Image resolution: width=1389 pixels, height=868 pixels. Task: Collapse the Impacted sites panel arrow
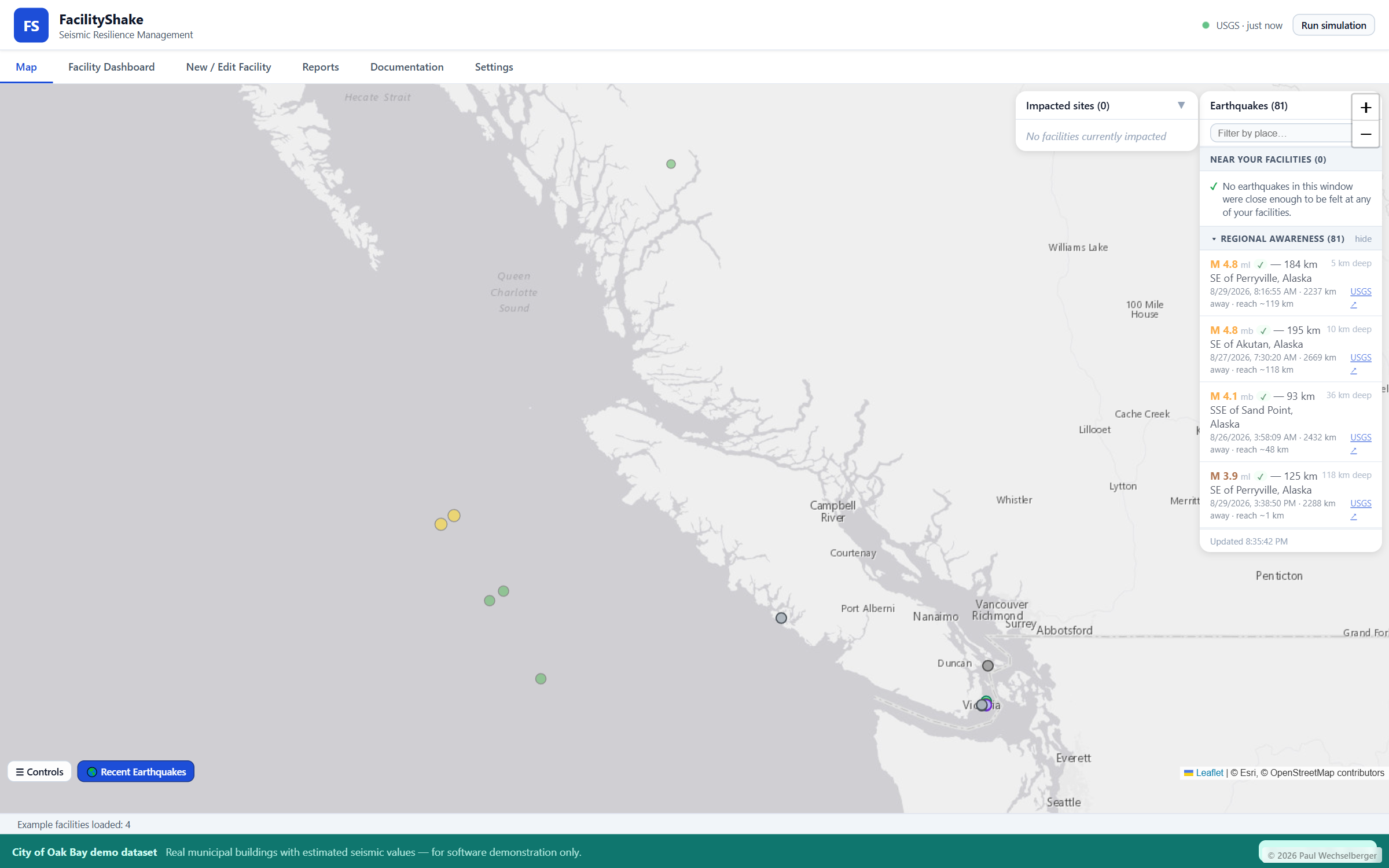pos(1181,105)
